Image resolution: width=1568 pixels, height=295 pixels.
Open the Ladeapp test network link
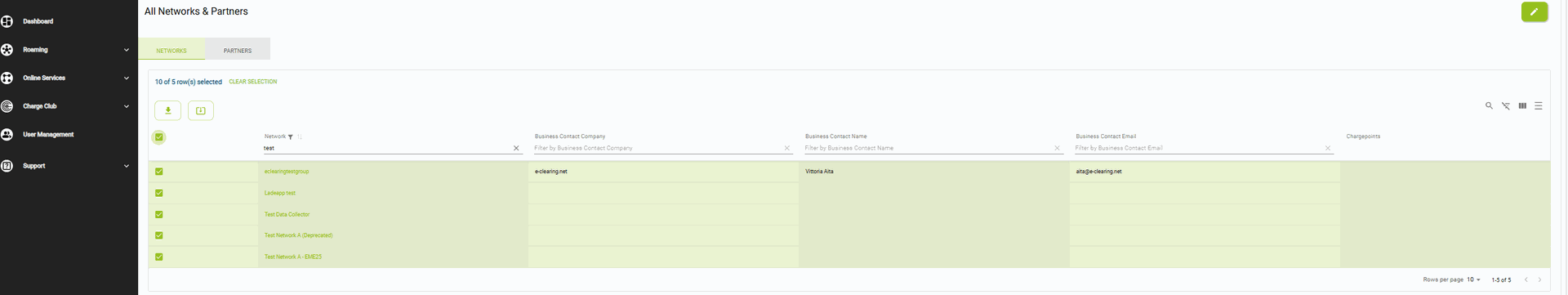(x=280, y=193)
